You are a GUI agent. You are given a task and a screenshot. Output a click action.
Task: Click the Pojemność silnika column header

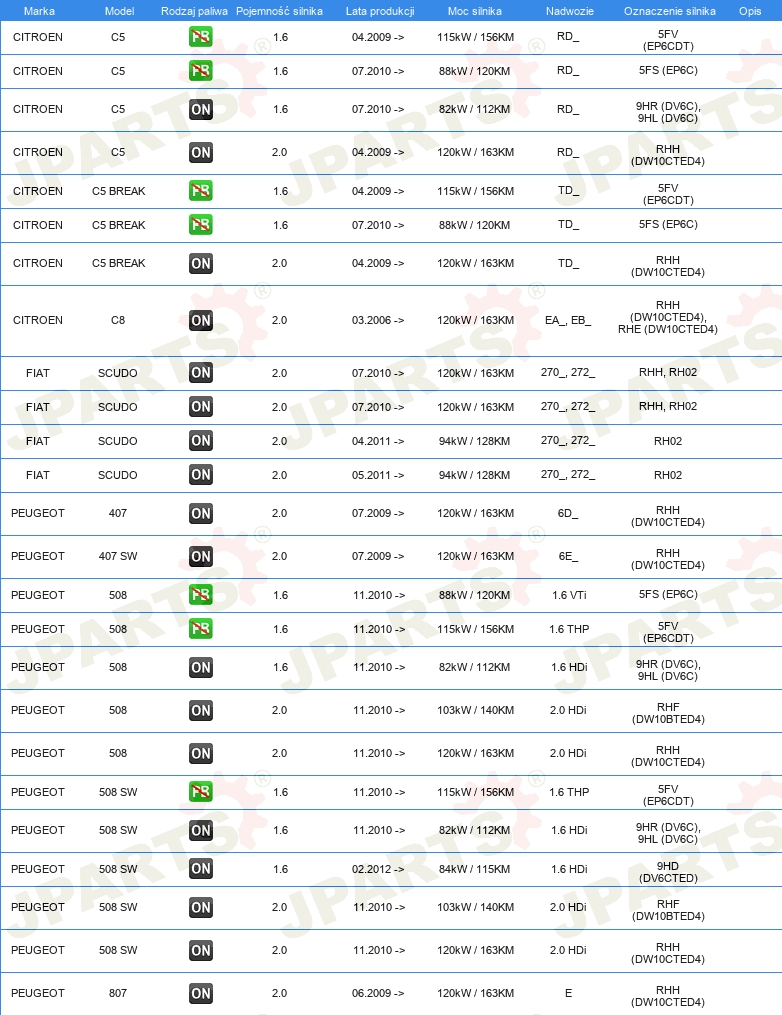click(x=279, y=11)
